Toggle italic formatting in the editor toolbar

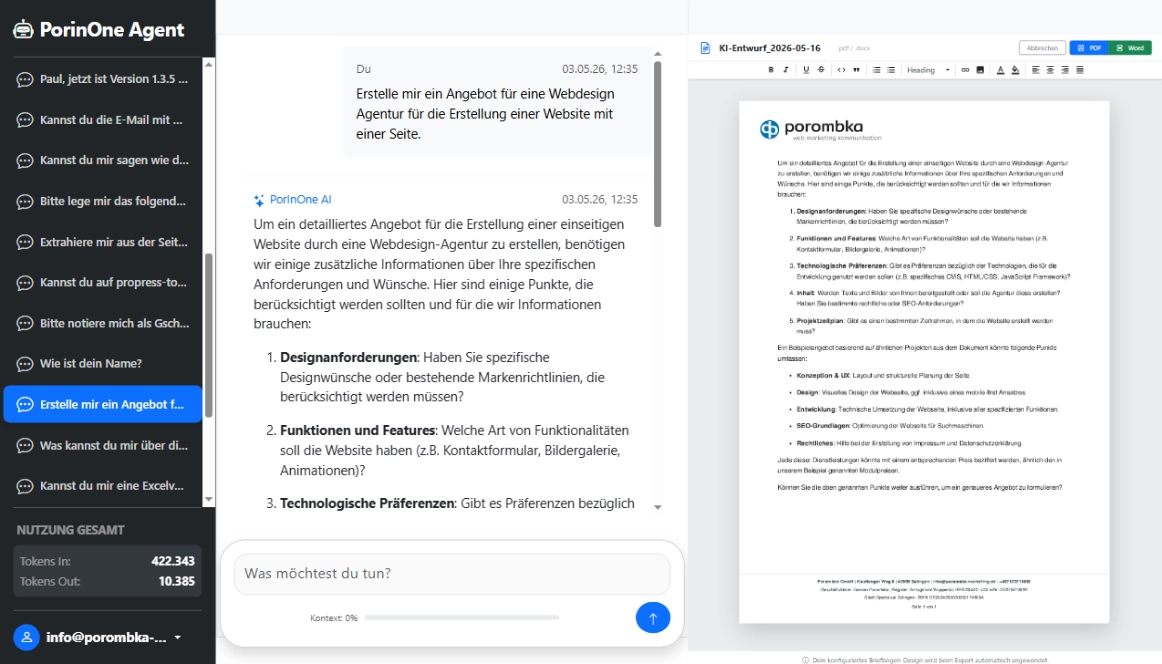pyautogui.click(x=786, y=70)
